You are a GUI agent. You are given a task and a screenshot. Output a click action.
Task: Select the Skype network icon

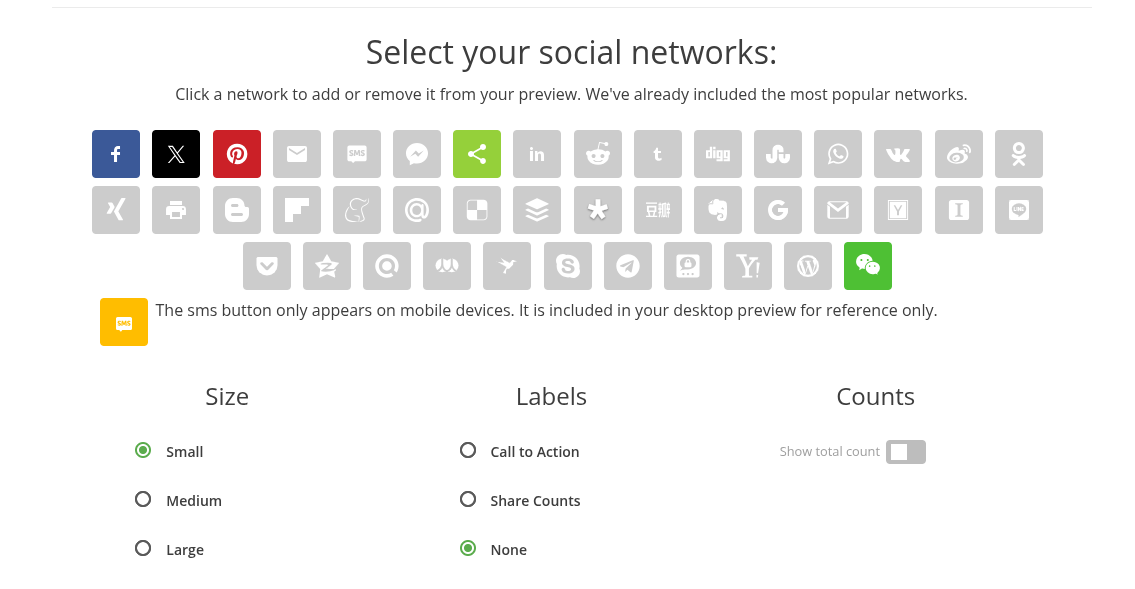point(567,266)
